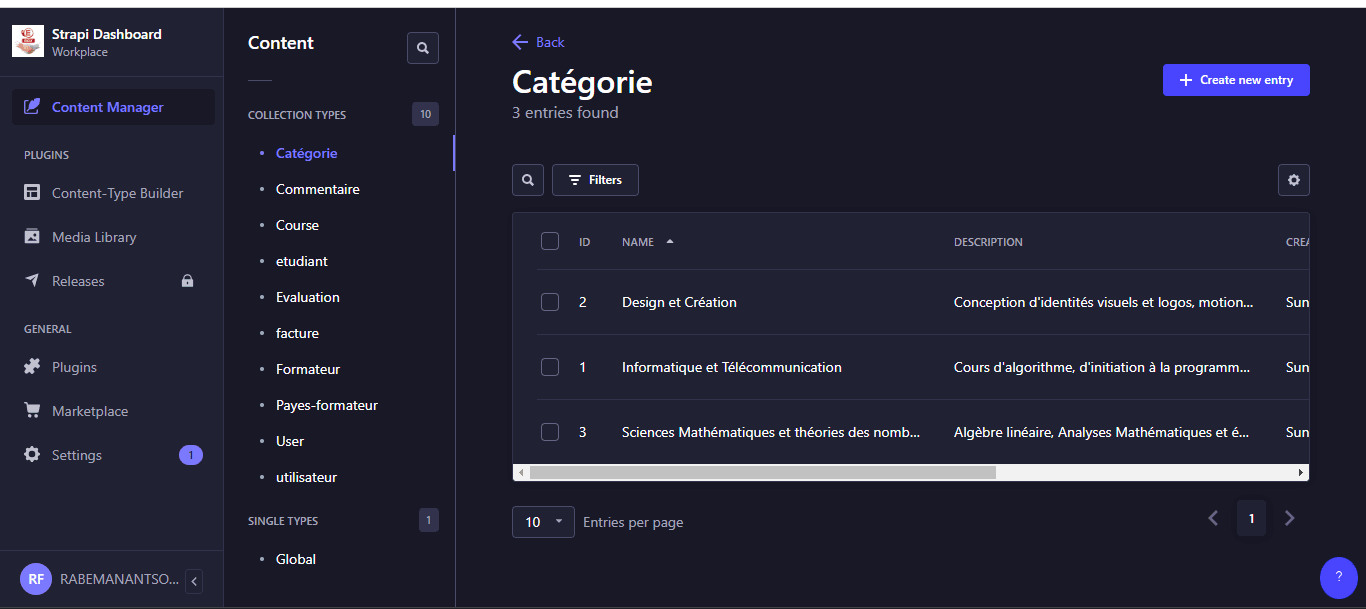
Task: Select page 1 in pagination
Action: click(1251, 518)
